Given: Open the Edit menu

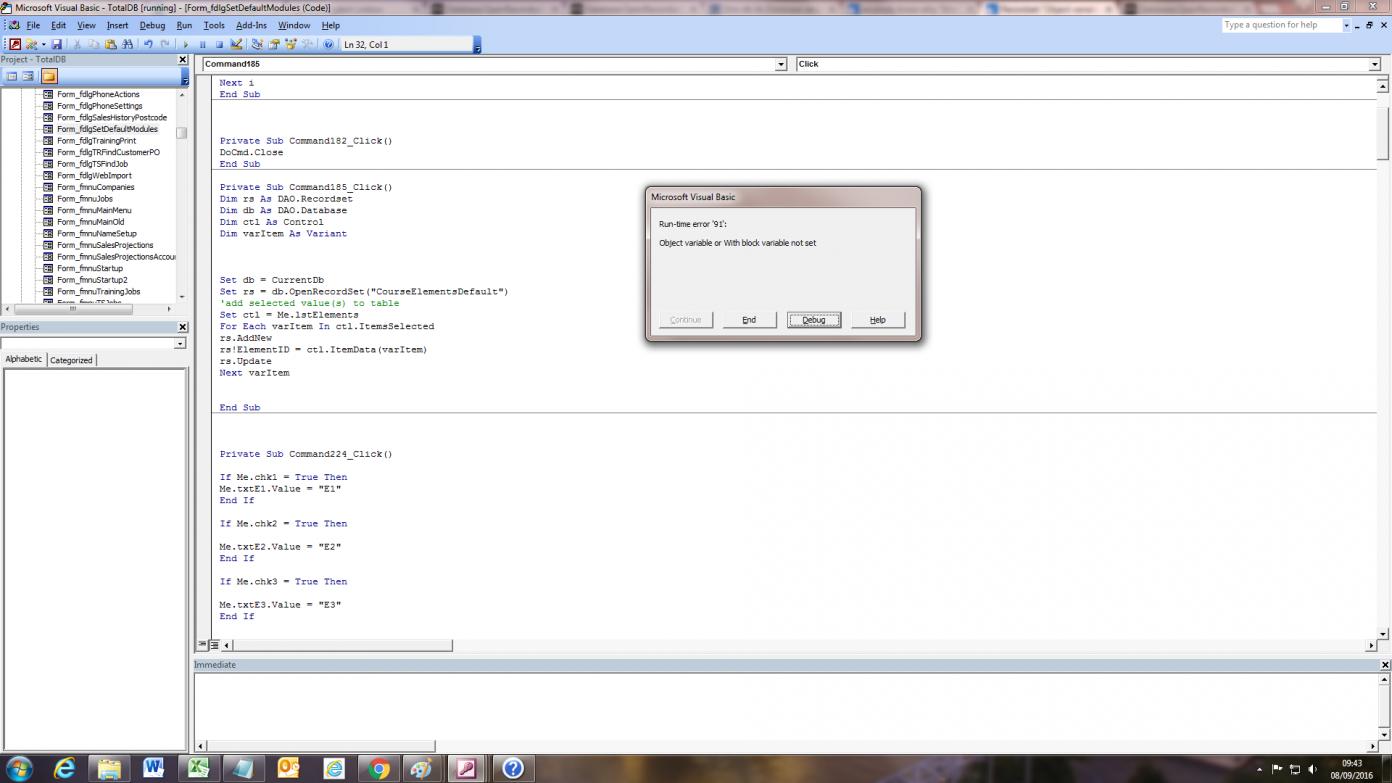Looking at the screenshot, I should point(59,25).
